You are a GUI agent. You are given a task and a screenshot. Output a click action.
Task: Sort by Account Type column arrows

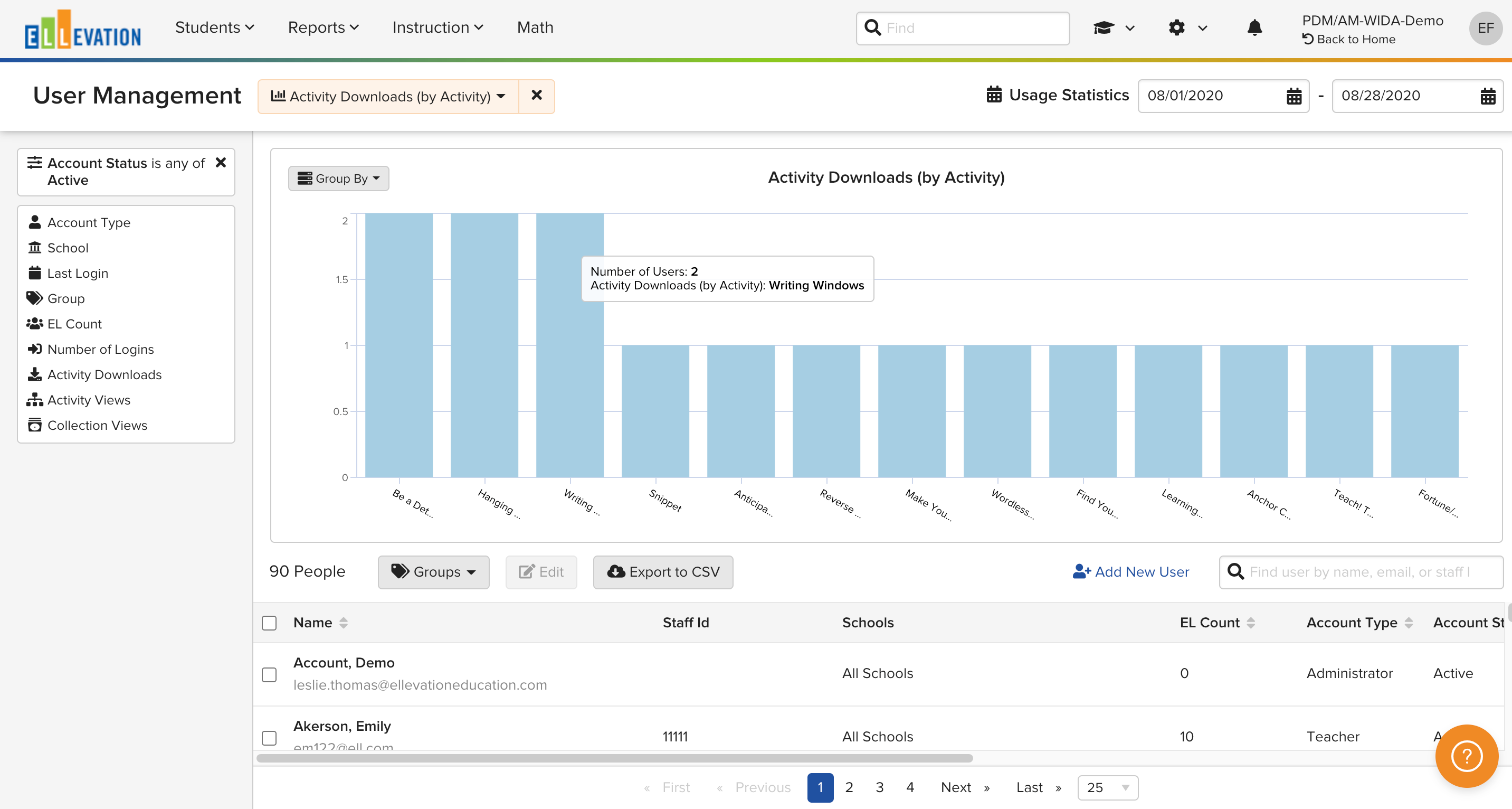tap(1409, 623)
